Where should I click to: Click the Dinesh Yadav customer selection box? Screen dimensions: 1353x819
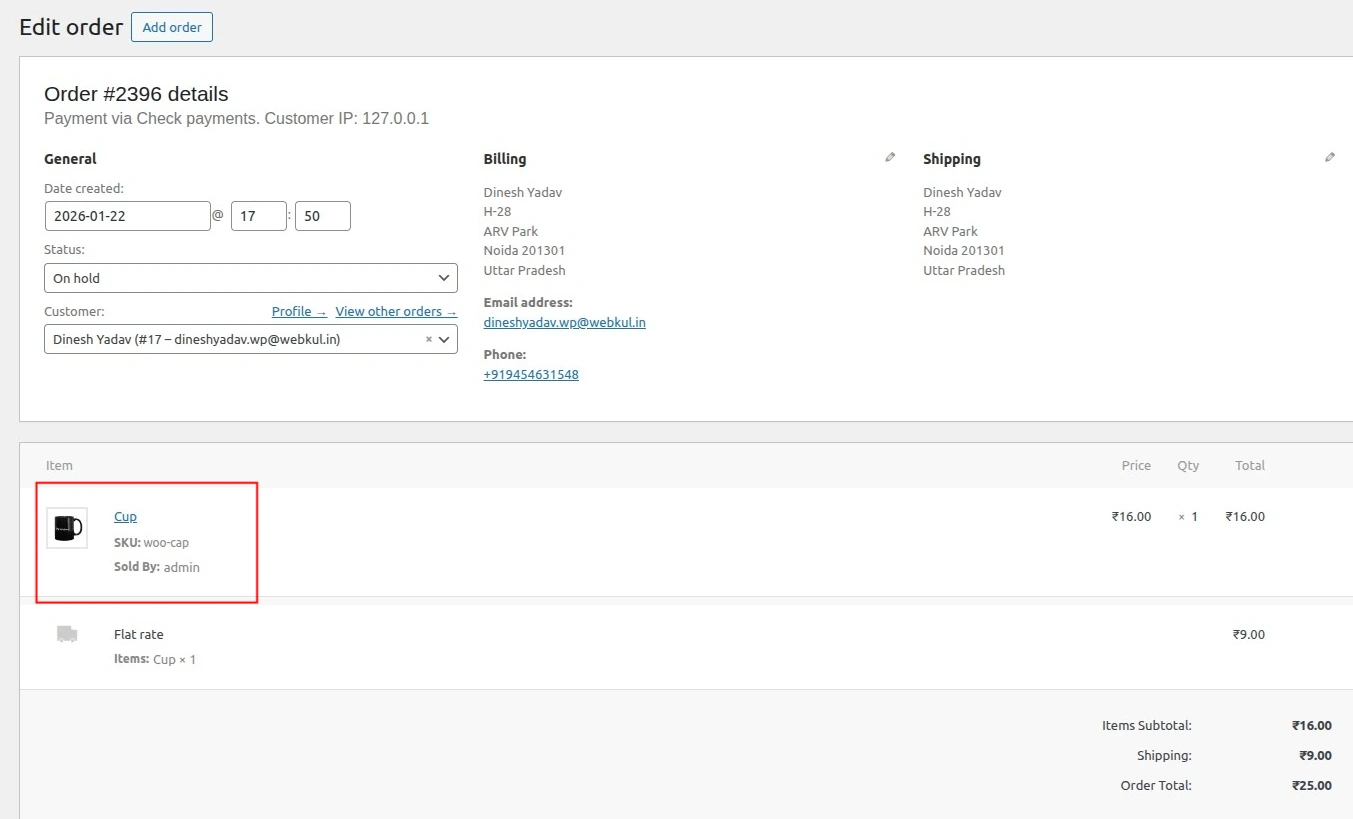point(230,339)
